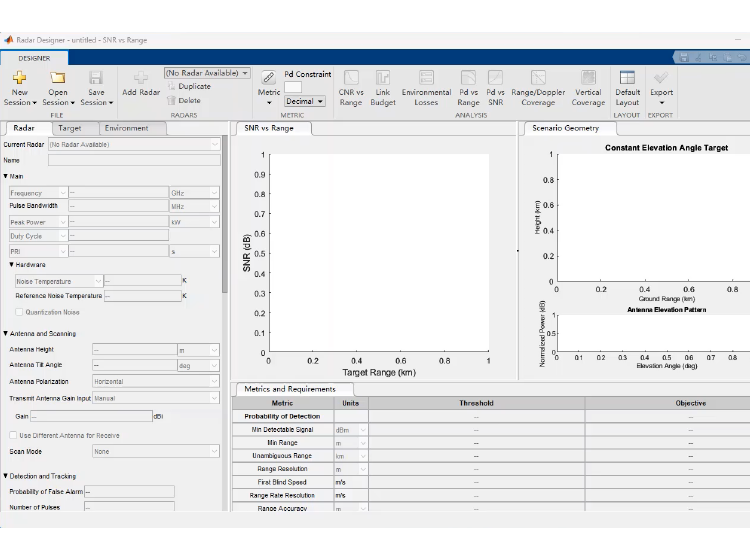
Task: Open the Antenna Polarization dropdown
Action: (x=155, y=381)
